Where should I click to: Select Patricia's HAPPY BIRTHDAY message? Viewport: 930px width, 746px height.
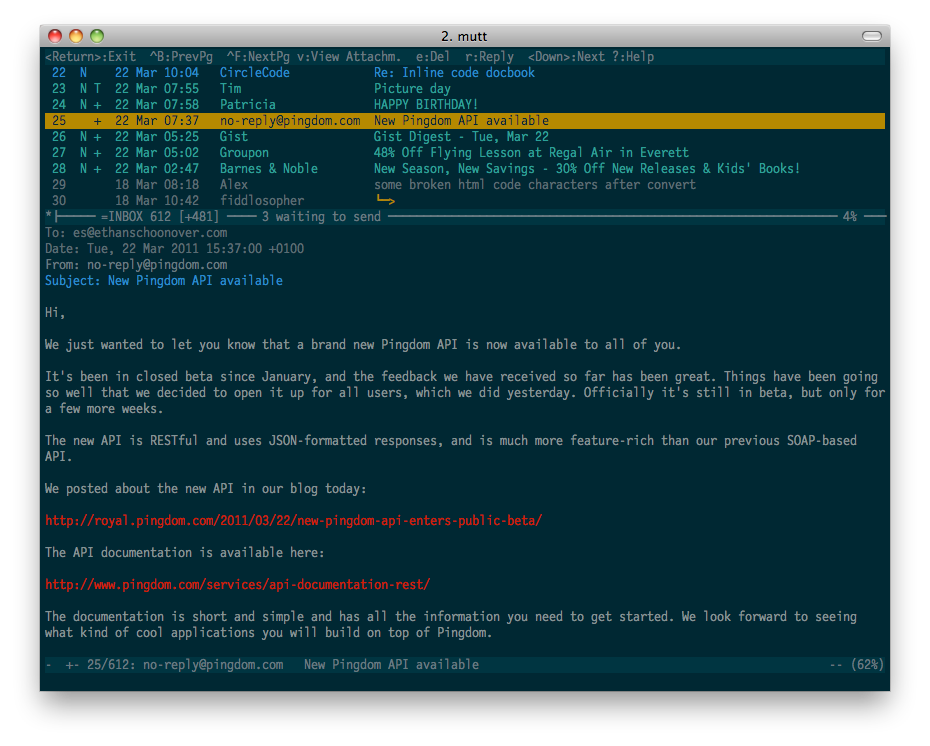(426, 105)
